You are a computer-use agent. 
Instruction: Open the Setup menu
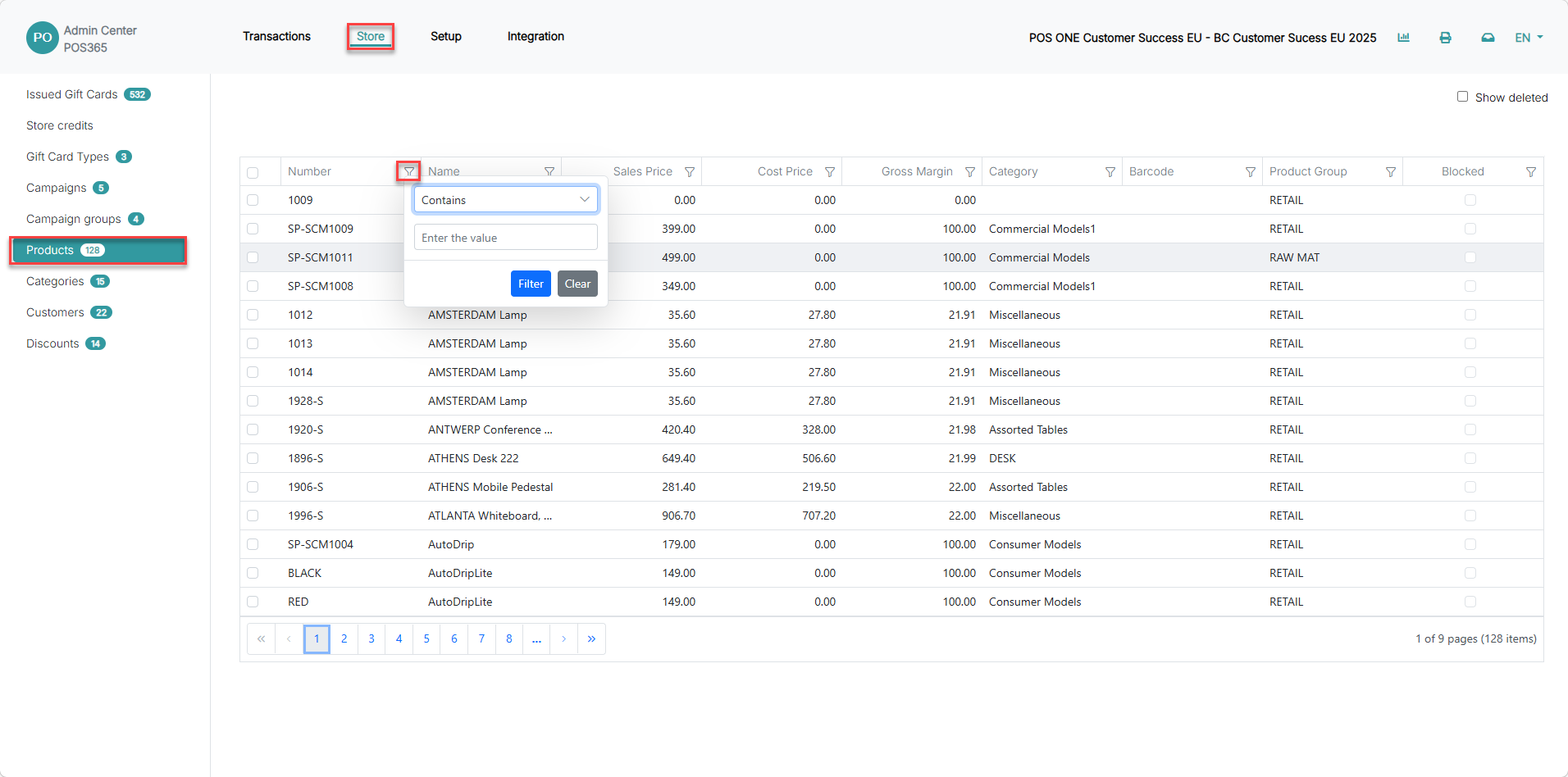pyautogui.click(x=446, y=36)
